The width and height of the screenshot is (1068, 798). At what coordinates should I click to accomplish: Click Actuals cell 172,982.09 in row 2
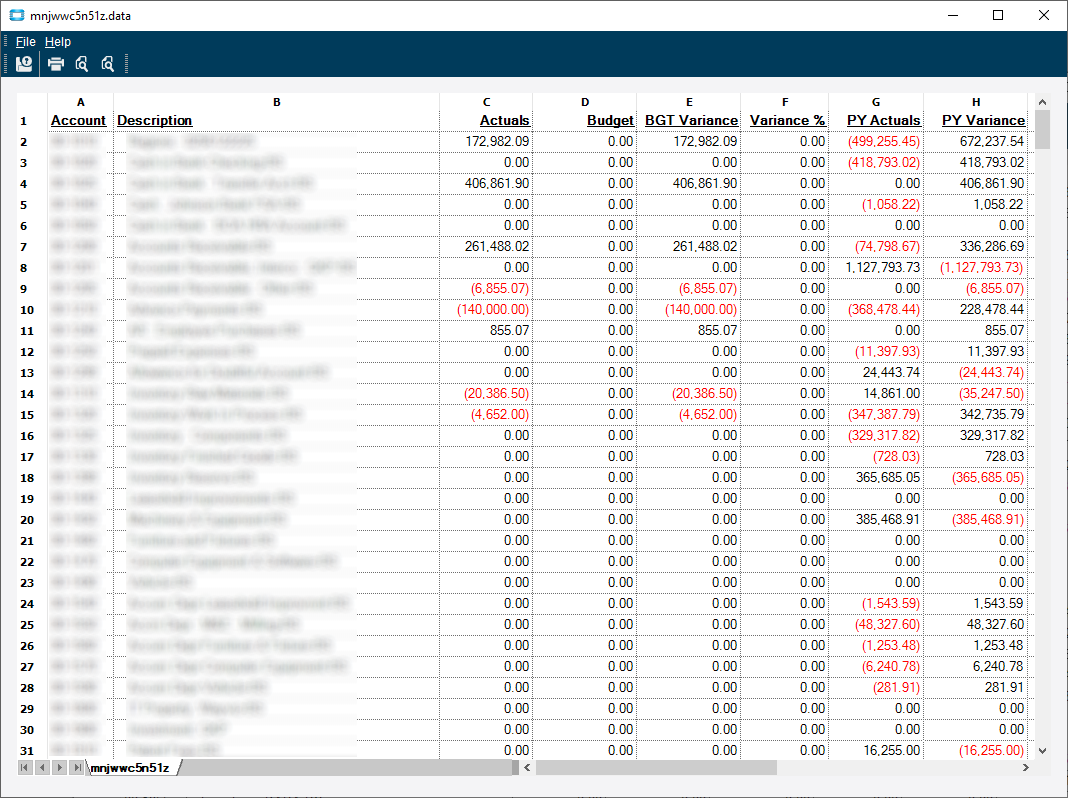(x=486, y=142)
